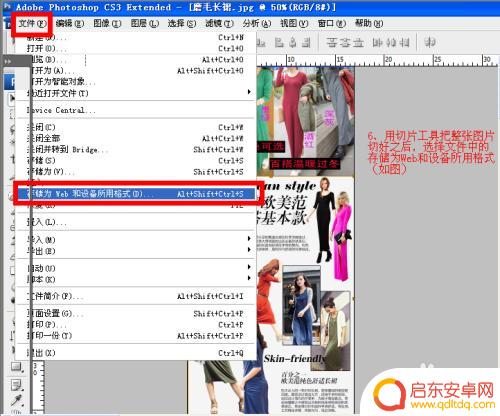This screenshot has height=416, width=500.
Task: Open the 图像 (I) menu
Action: pyautogui.click(x=107, y=23)
